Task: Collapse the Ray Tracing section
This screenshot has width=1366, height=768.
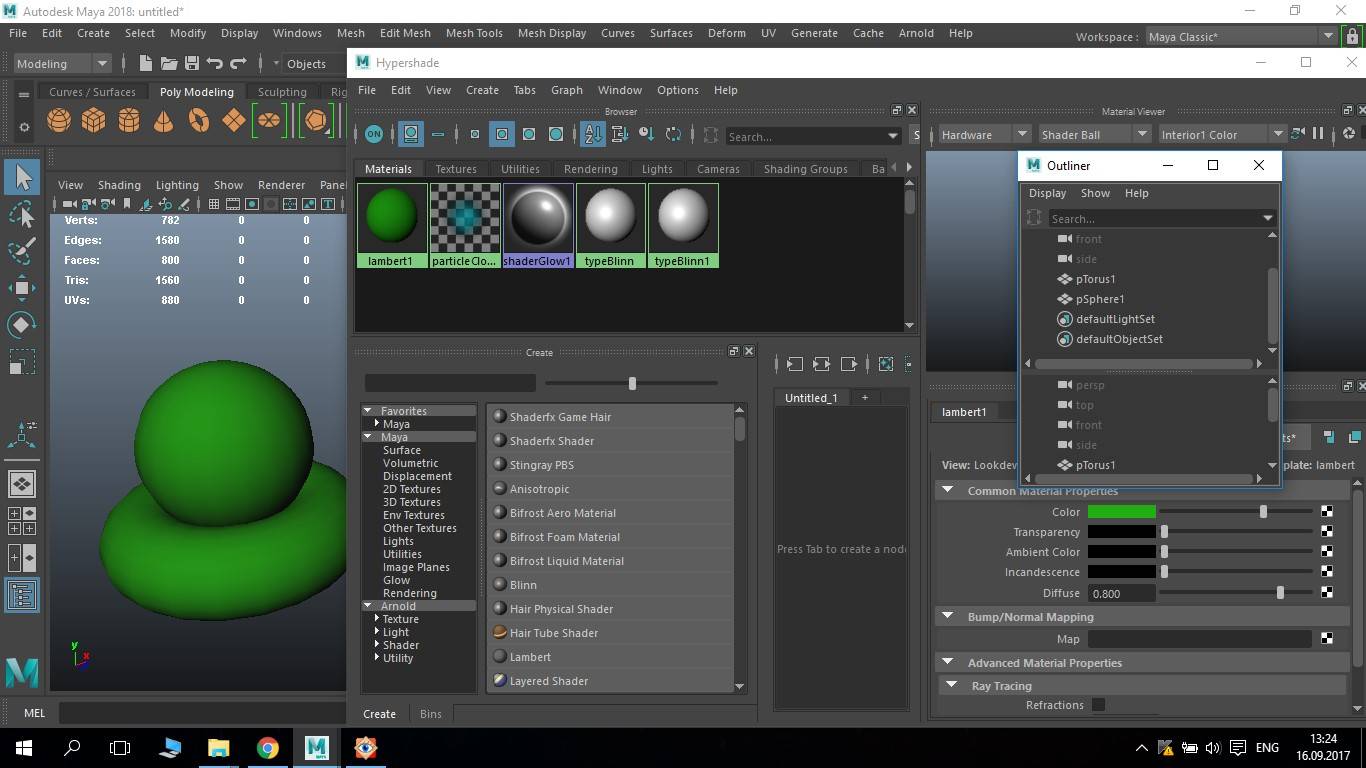Action: (951, 686)
